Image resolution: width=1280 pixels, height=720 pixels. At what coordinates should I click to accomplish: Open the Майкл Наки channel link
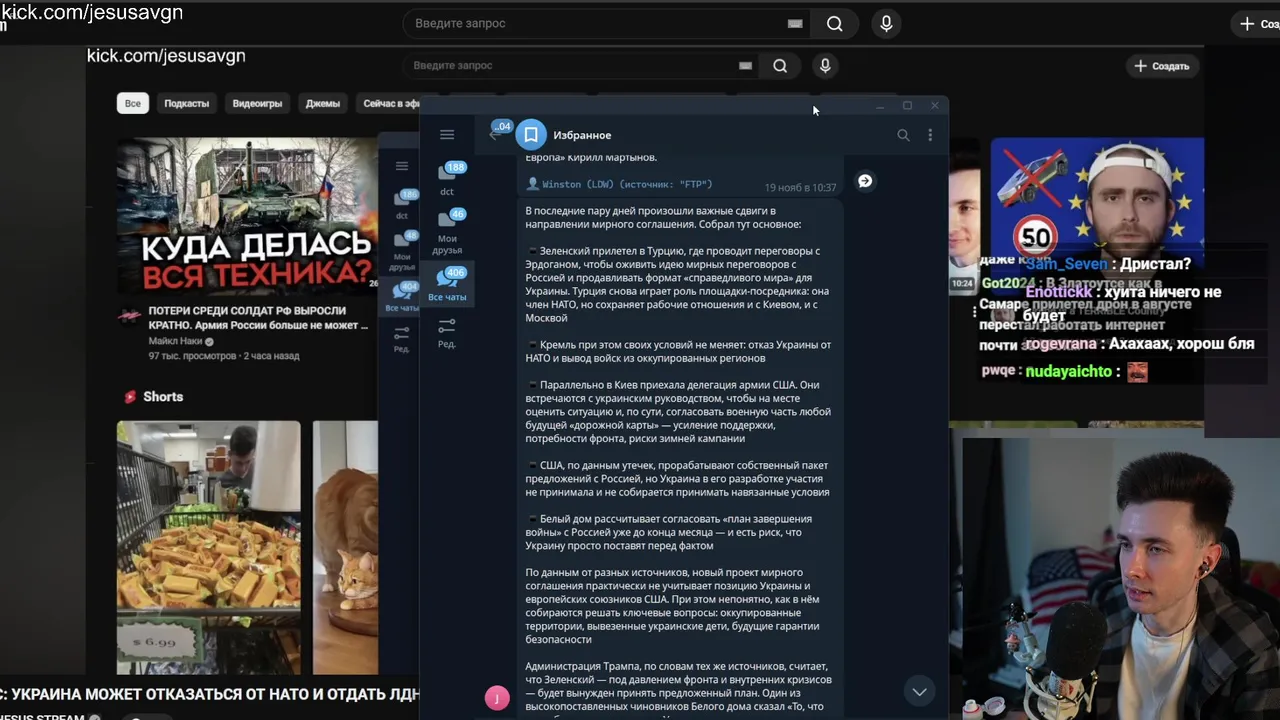[175, 341]
